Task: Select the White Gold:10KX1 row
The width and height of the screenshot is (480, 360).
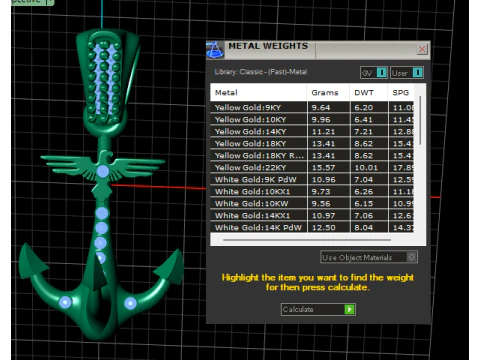Action: tap(312, 191)
